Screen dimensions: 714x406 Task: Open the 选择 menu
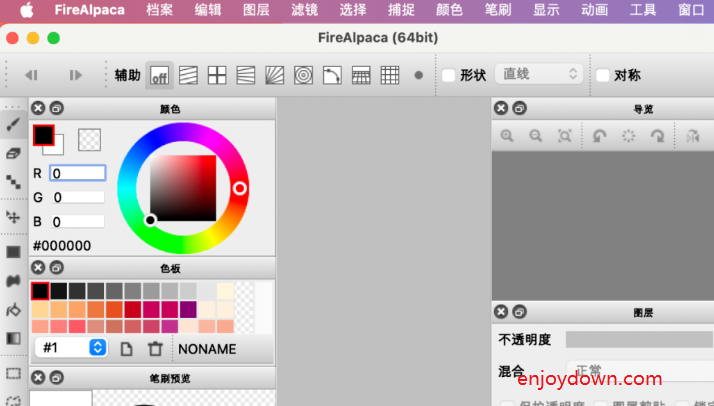(x=352, y=10)
